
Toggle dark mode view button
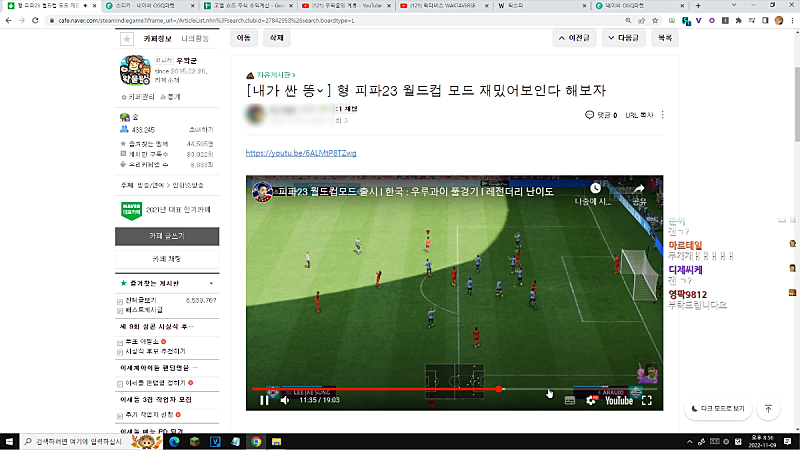coord(718,409)
